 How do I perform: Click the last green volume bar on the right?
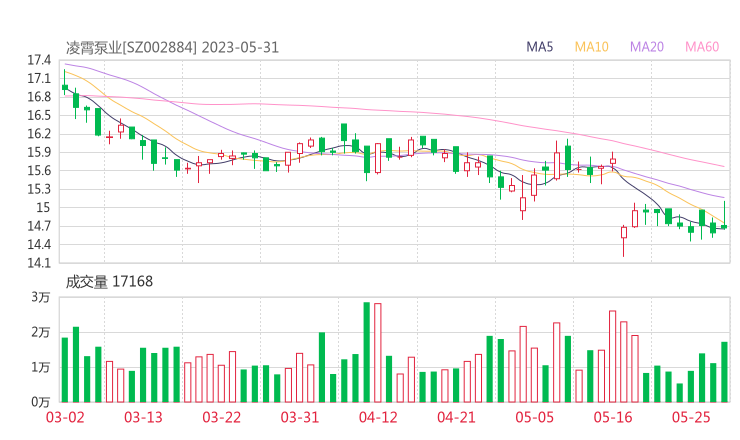coord(724,372)
